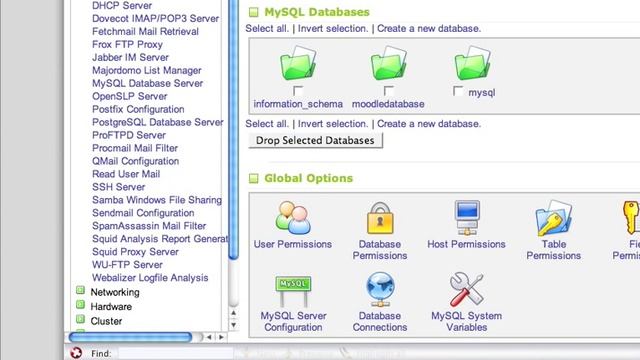Open Jabber IM Server module
640x360 pixels.
[x=130, y=58]
